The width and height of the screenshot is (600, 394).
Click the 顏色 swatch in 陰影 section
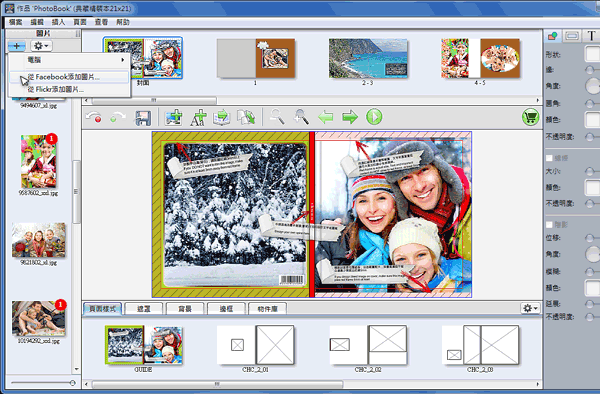click(x=592, y=288)
